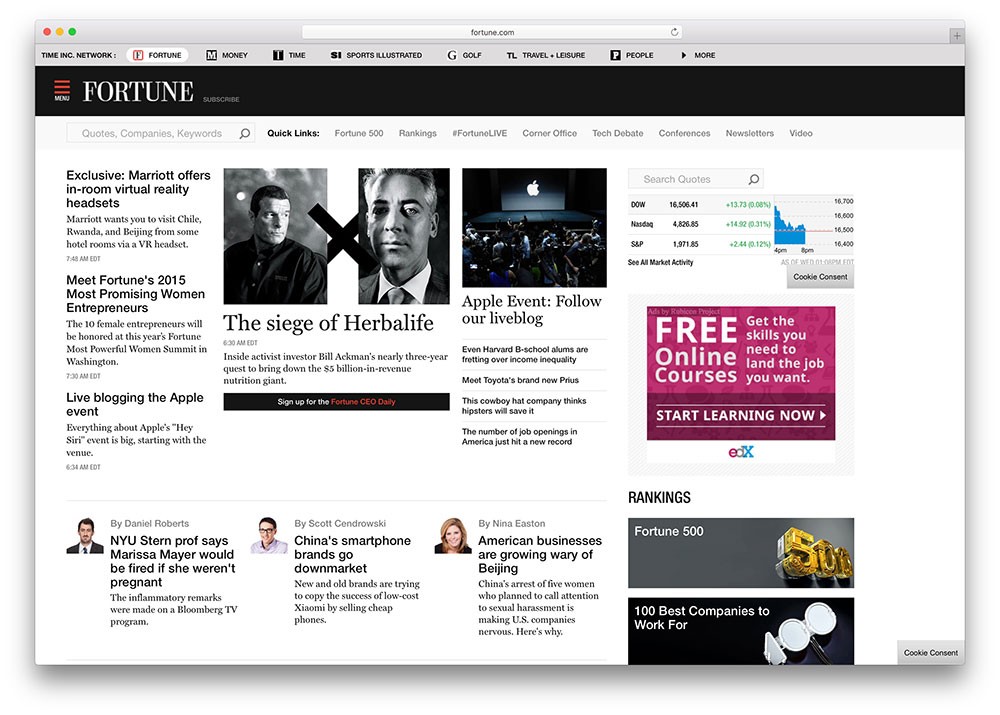This screenshot has width=1000, height=715.
Task: Click the Travel + Leisure TL icon
Action: coord(511,55)
